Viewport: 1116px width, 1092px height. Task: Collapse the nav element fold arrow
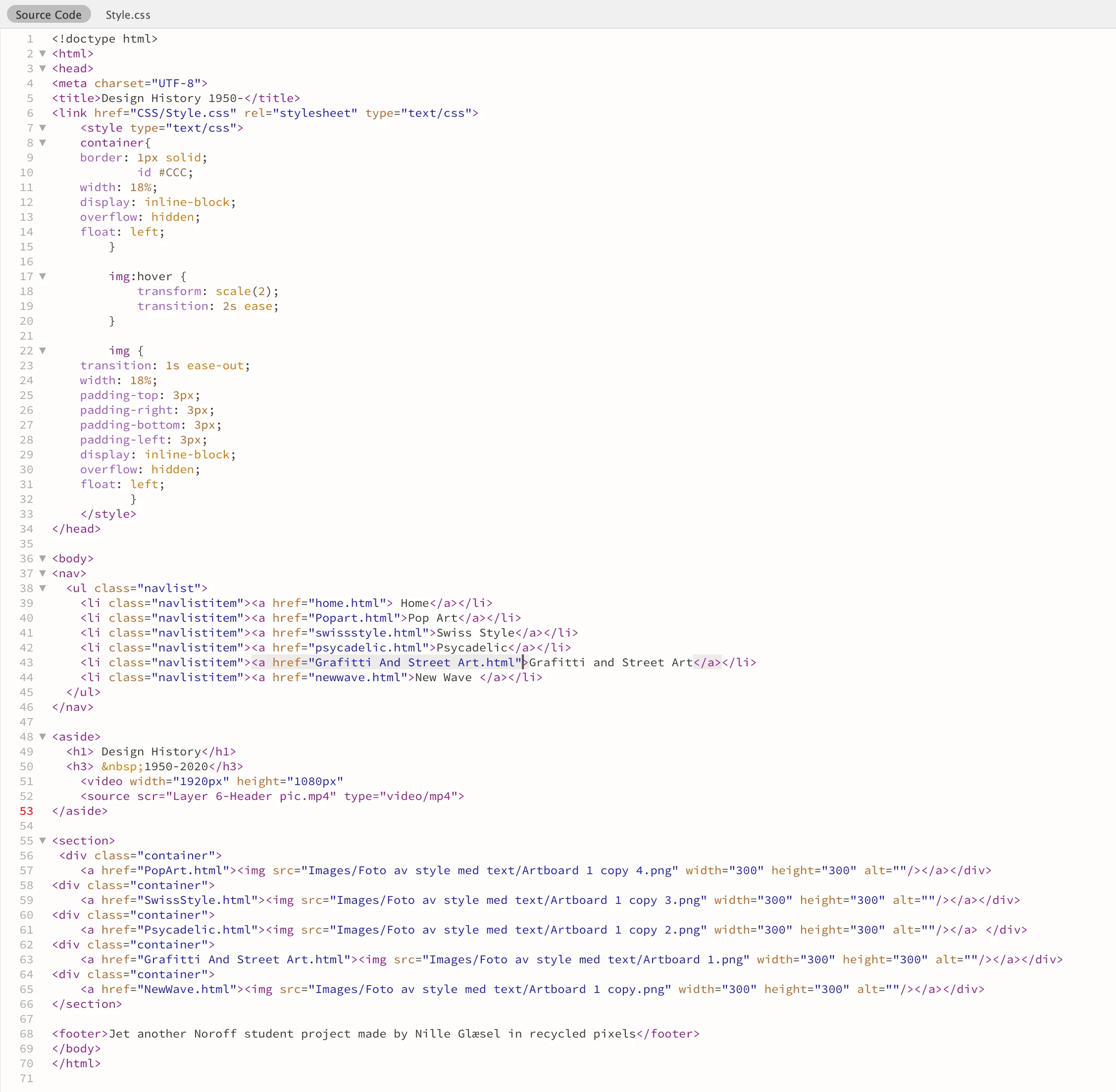click(x=43, y=574)
